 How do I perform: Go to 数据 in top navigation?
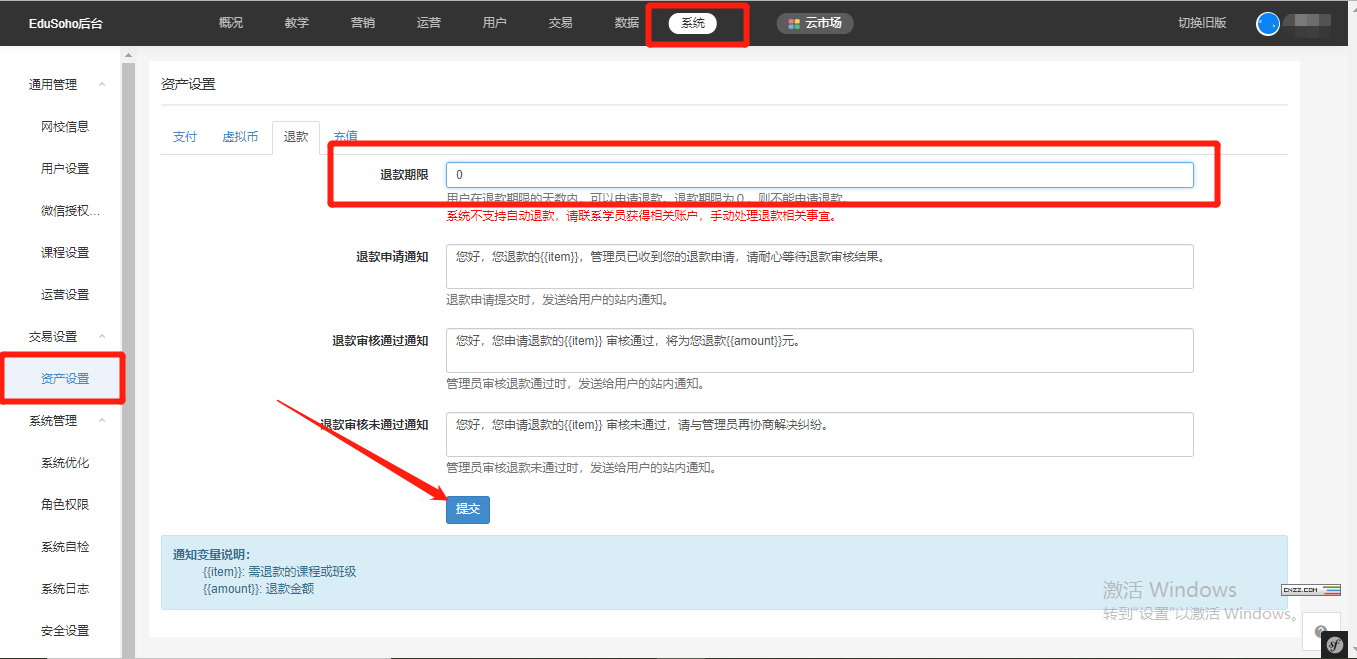click(627, 23)
